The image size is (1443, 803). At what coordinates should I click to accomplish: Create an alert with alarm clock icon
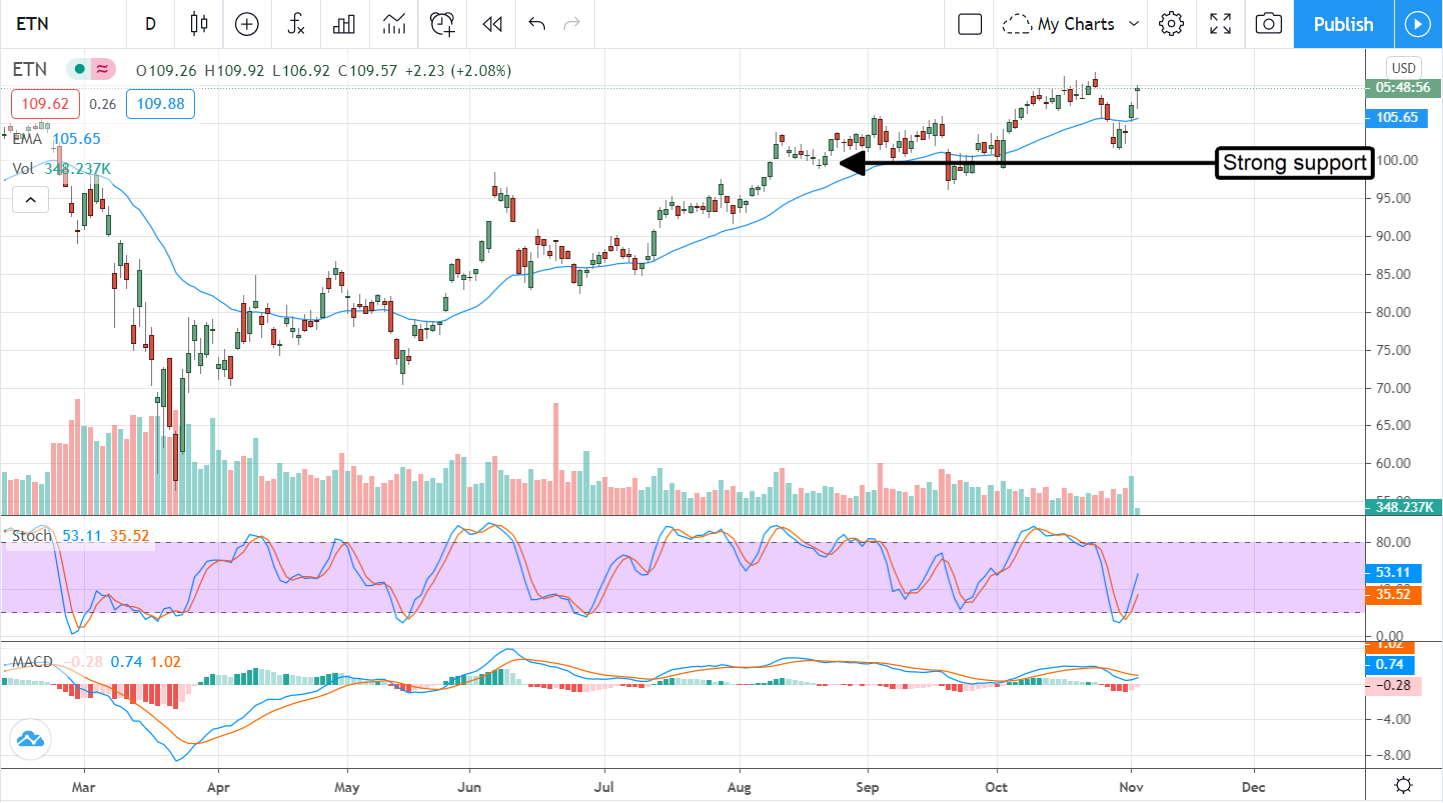(x=443, y=24)
